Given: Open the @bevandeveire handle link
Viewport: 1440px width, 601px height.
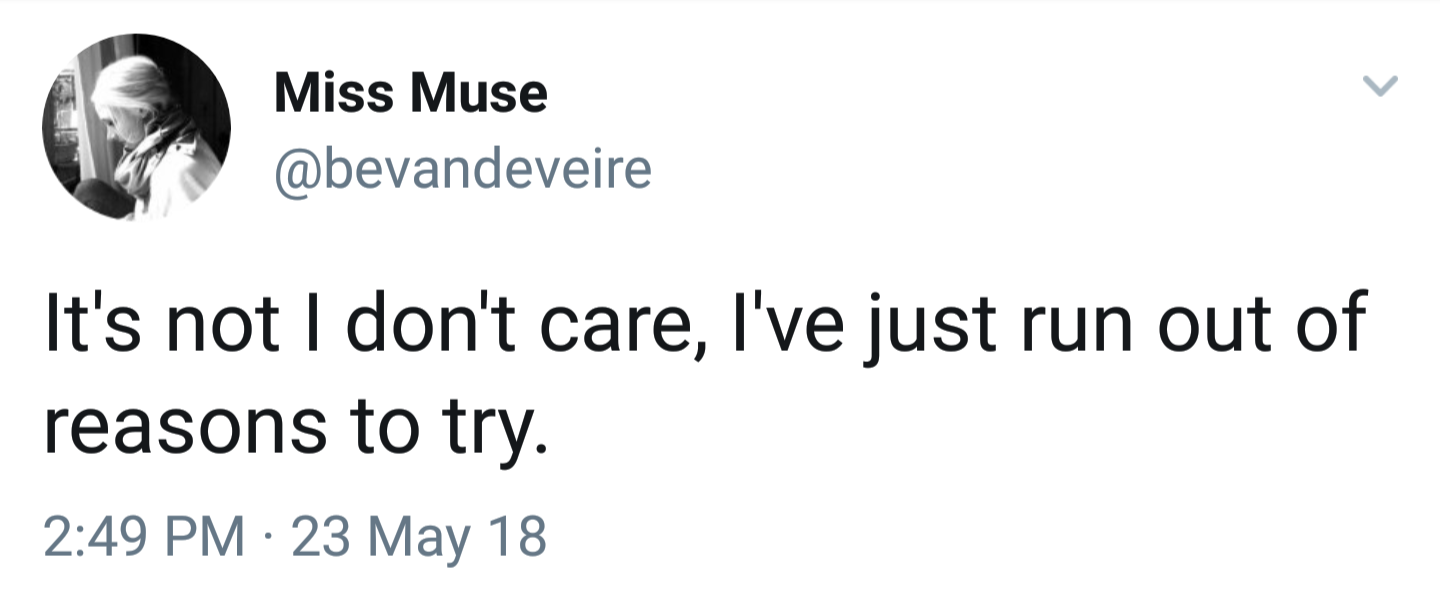Looking at the screenshot, I should [x=463, y=170].
